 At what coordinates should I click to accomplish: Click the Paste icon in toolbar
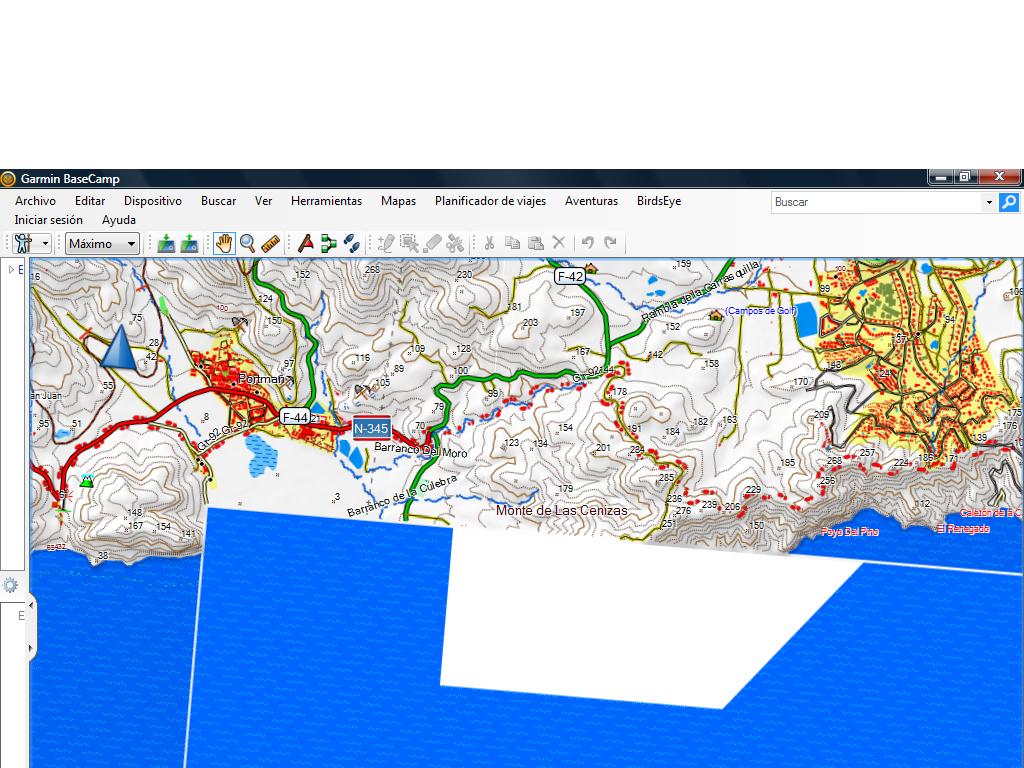tap(536, 243)
